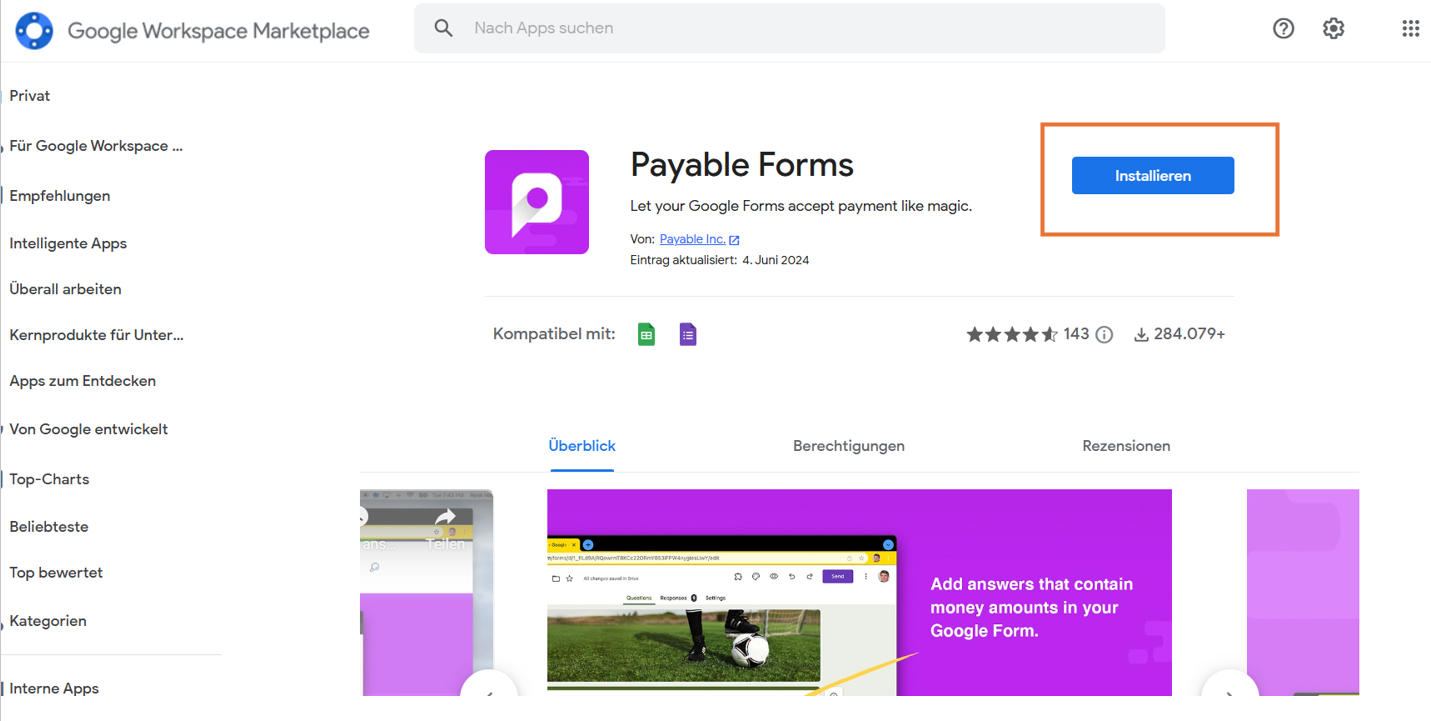Viewport: 1431px width, 721px height.
Task: Click the purple Google Forms compatibility icon
Action: [x=688, y=334]
